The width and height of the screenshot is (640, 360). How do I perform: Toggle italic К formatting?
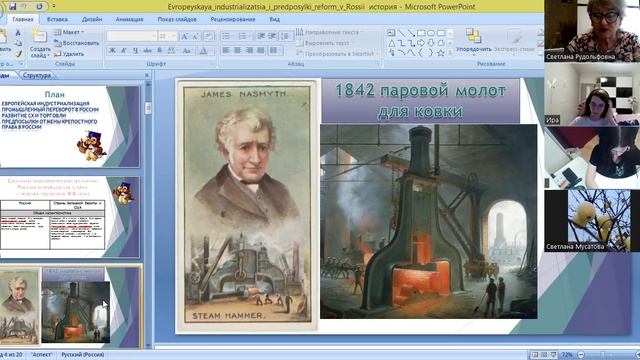coord(124,51)
